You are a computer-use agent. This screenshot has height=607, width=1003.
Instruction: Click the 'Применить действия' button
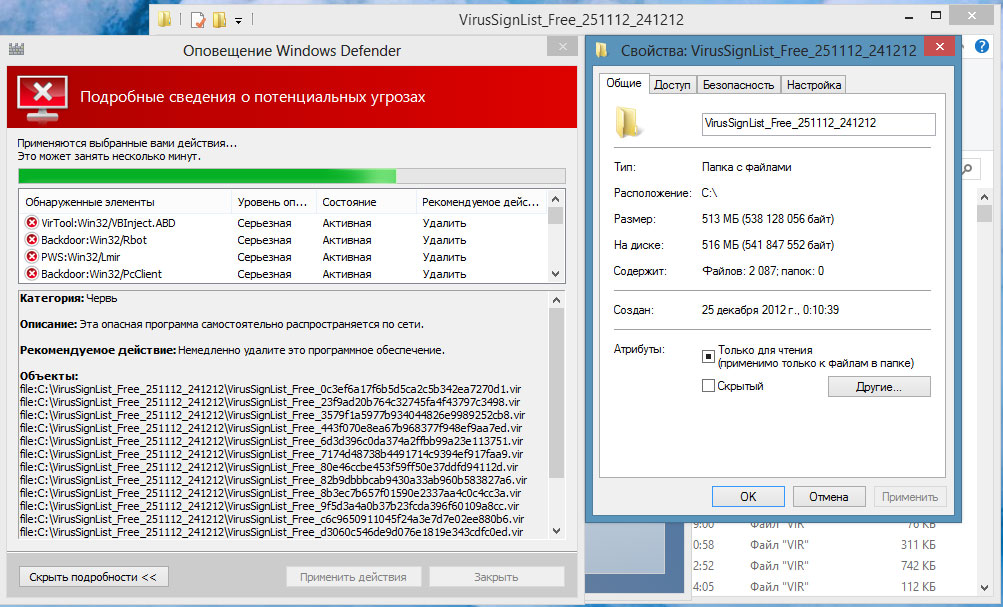coord(353,576)
